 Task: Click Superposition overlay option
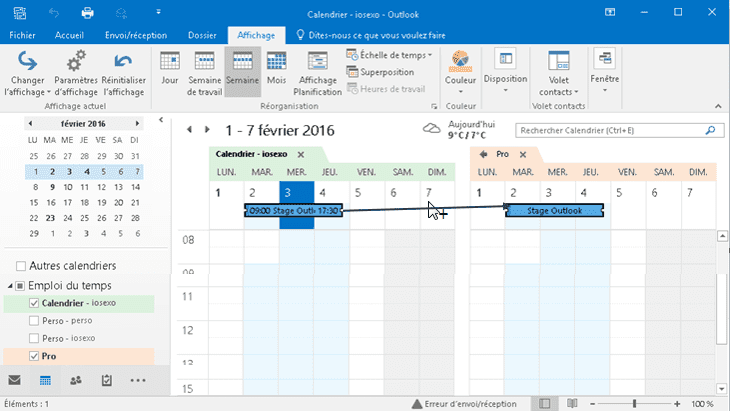point(380,72)
